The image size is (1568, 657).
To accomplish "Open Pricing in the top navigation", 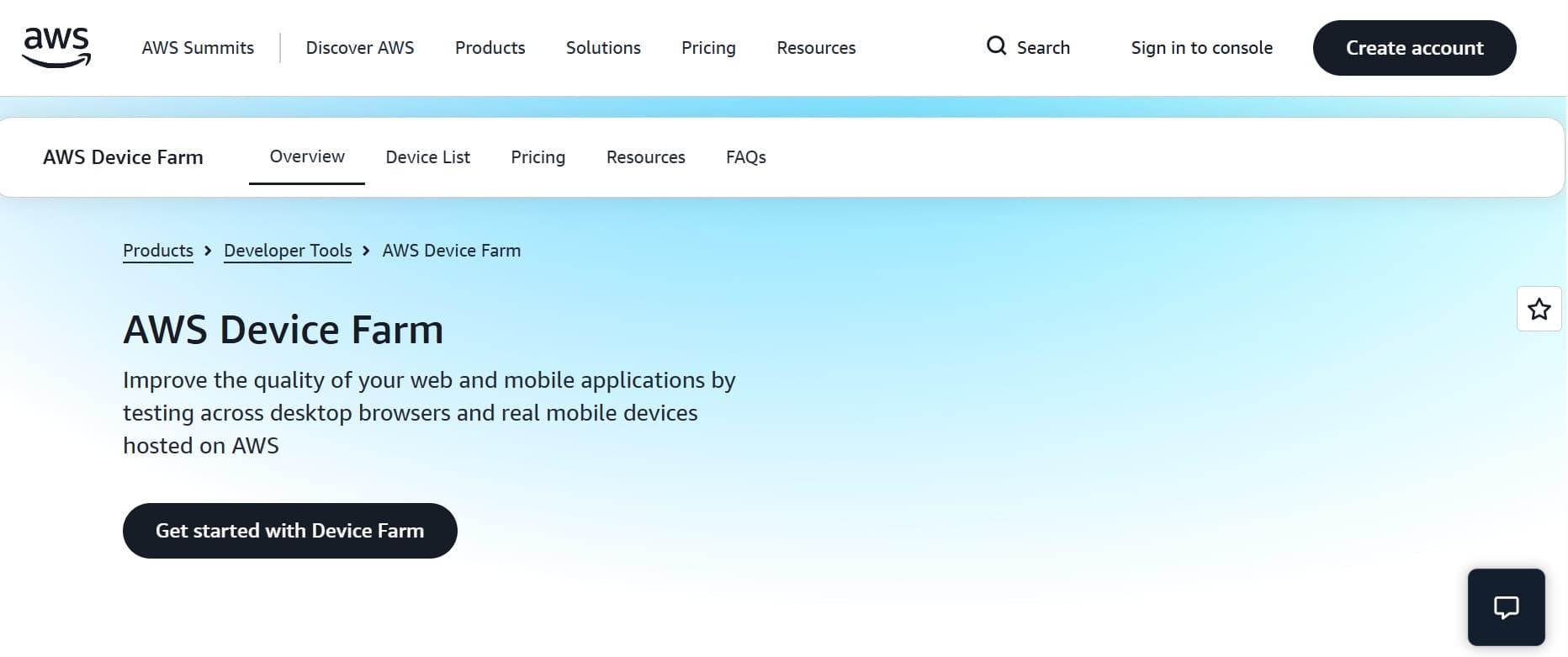I will point(708,48).
